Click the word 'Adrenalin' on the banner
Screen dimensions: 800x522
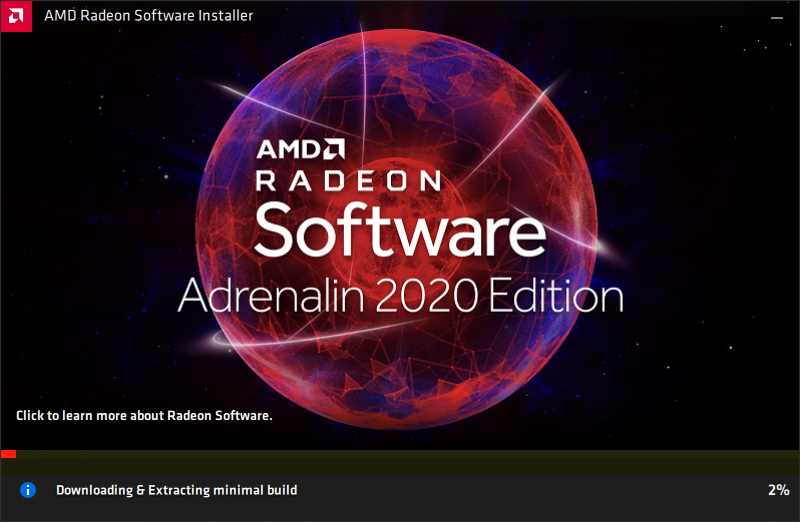(271, 295)
